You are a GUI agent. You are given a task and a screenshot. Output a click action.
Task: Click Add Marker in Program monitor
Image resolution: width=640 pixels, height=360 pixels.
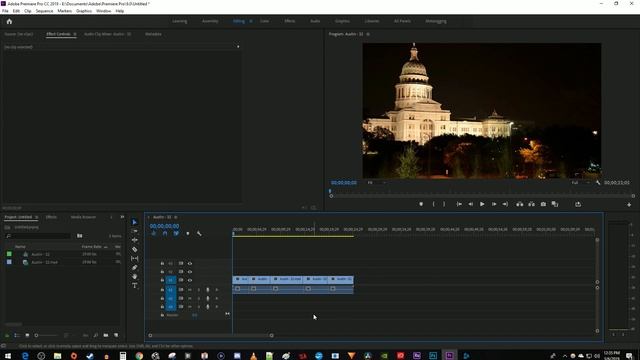[421, 204]
